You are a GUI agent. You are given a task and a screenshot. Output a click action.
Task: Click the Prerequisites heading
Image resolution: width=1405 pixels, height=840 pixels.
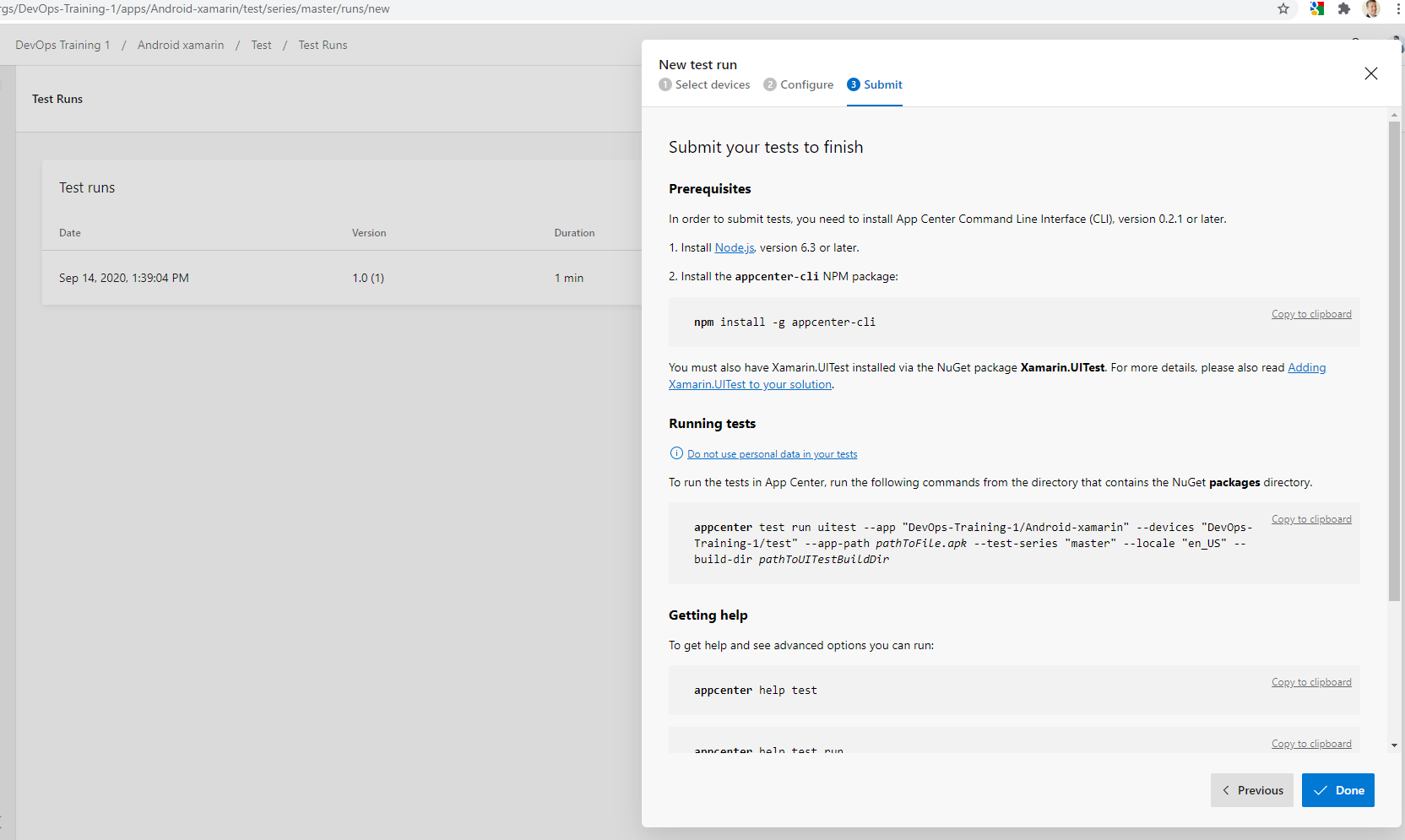[710, 189]
